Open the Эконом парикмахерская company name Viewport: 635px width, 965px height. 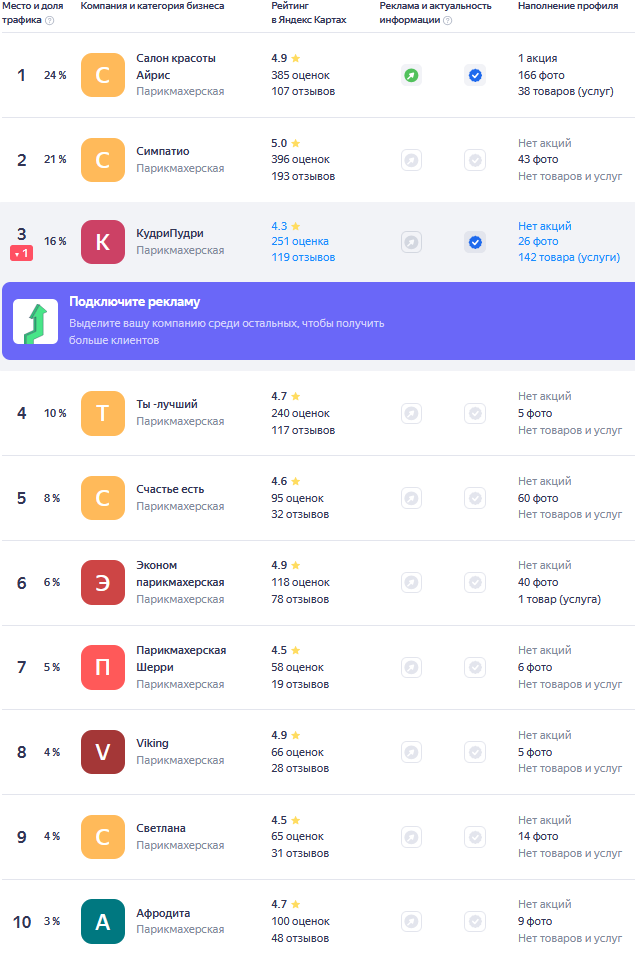(x=180, y=573)
